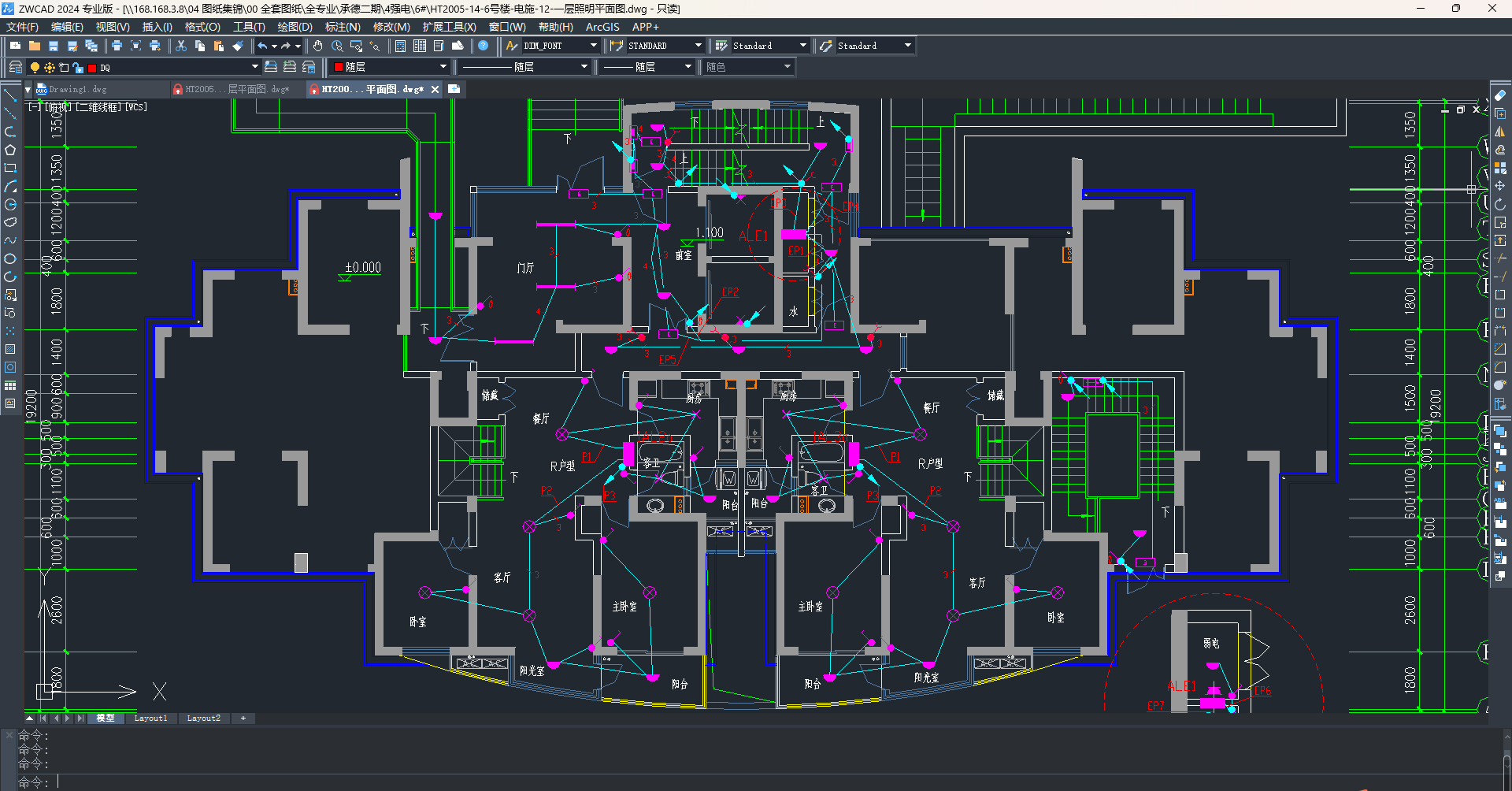
Task: Select the Line drawing tool
Action: pyautogui.click(x=10, y=95)
